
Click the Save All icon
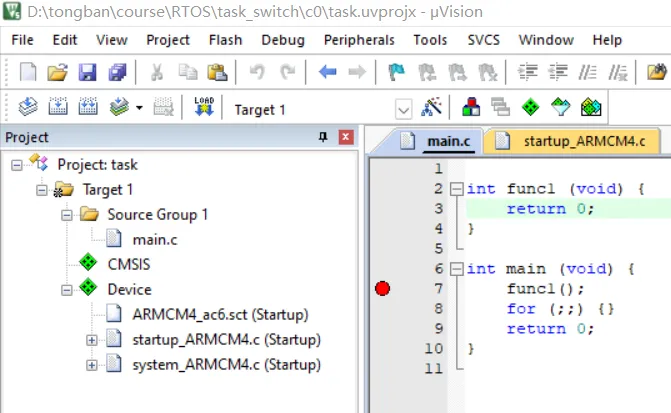click(x=117, y=72)
